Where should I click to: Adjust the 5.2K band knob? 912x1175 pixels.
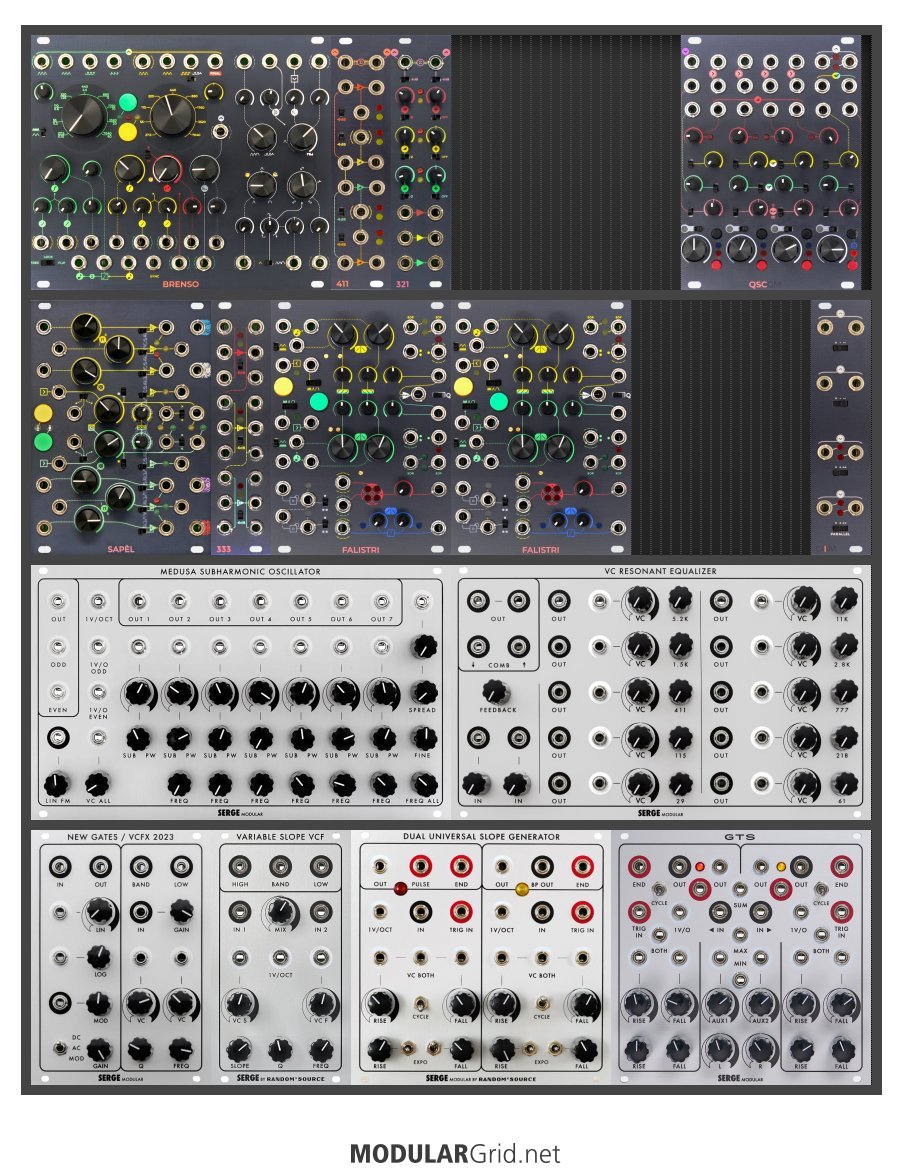[x=680, y=600]
